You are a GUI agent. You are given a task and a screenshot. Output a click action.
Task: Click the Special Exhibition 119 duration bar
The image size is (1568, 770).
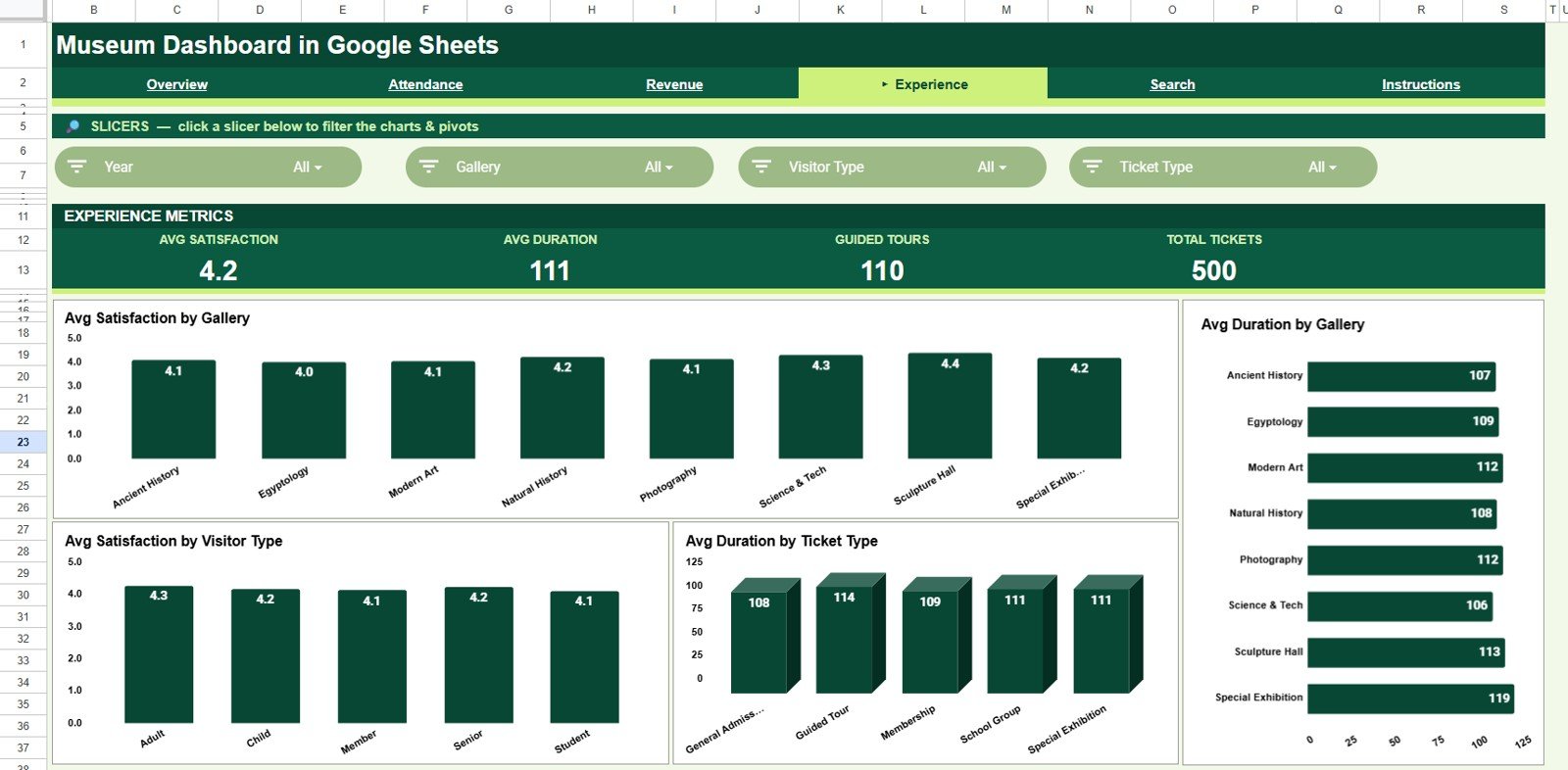click(x=1411, y=698)
